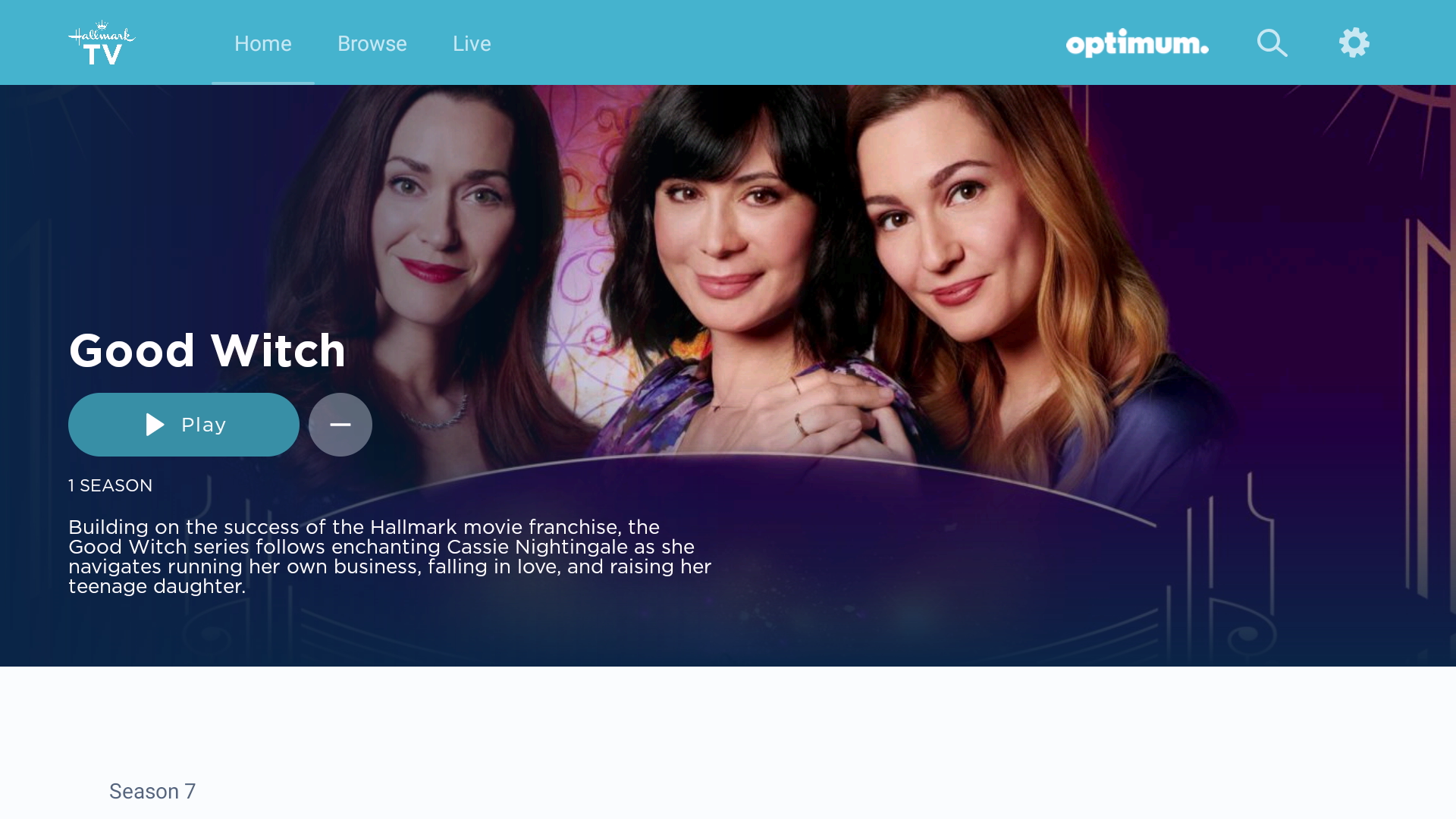The width and height of the screenshot is (1456, 819).
Task: Switch to the Home tab
Action: (x=263, y=43)
